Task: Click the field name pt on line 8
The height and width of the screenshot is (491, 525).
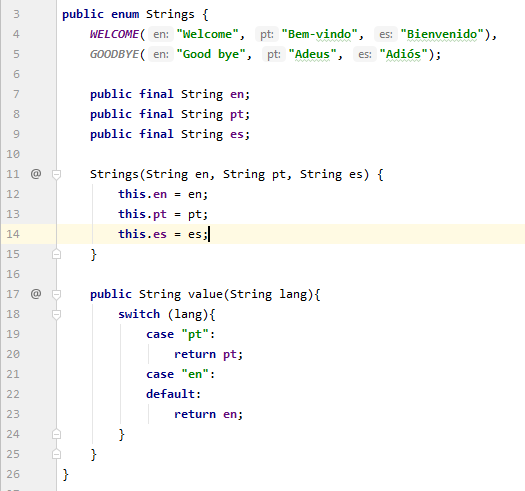Action: coord(237,115)
